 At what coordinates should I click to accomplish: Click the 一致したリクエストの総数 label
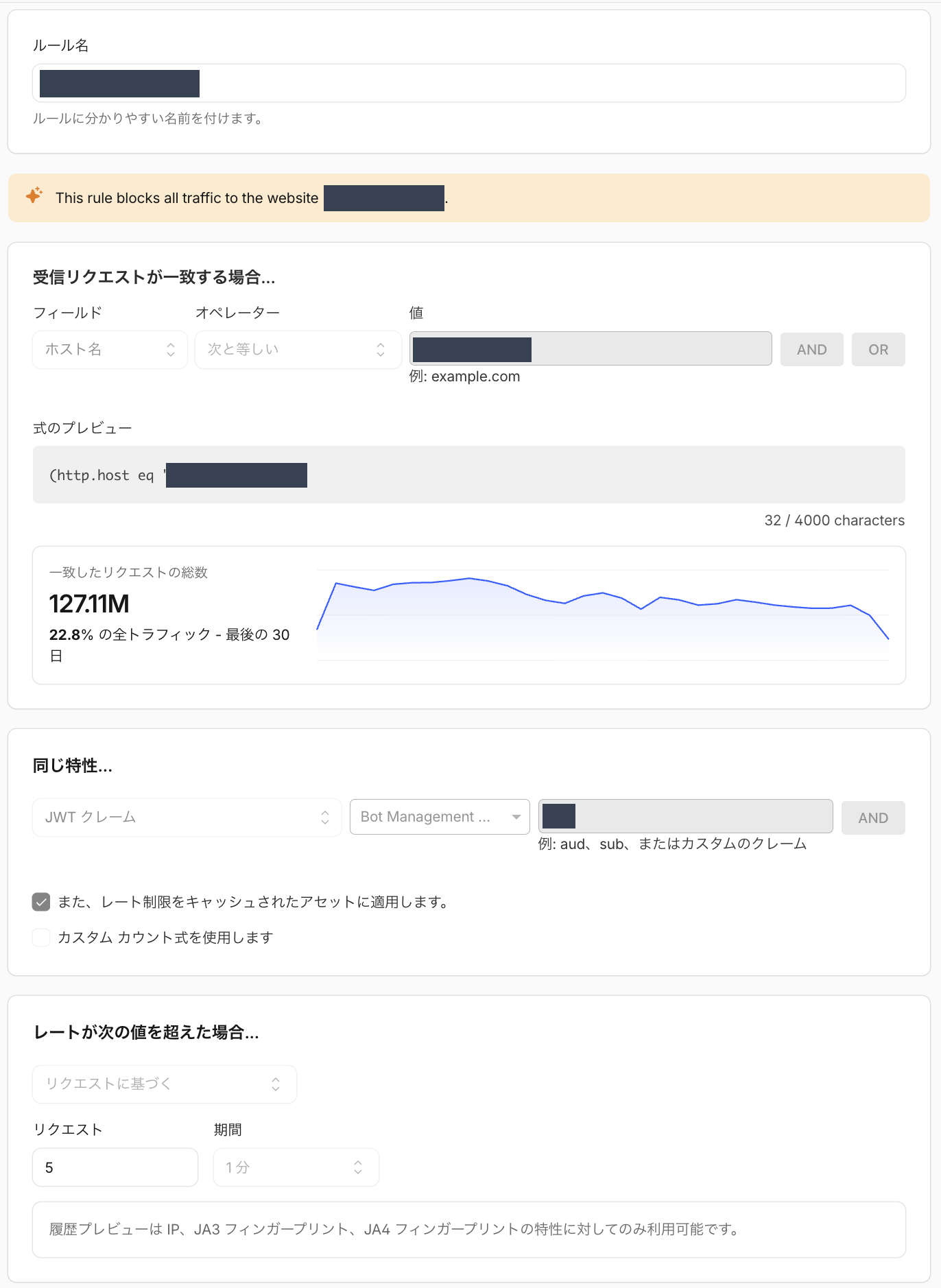tap(128, 572)
